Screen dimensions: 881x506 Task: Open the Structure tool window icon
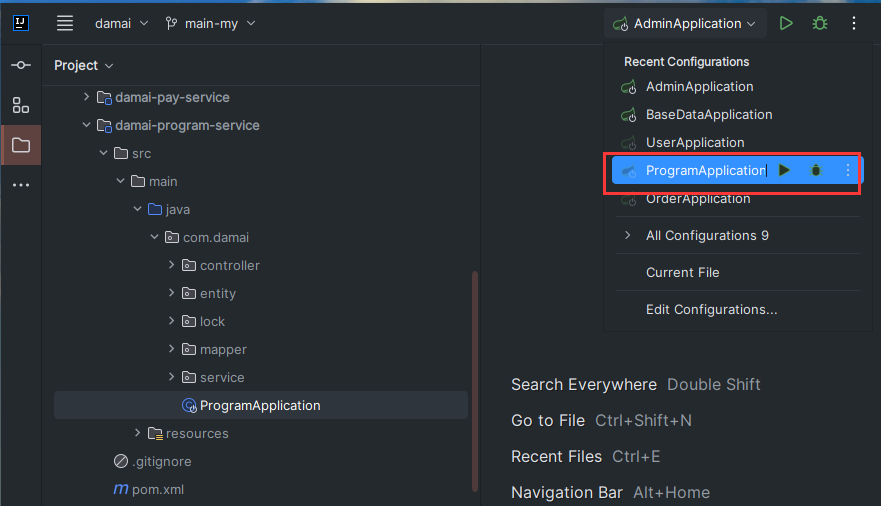tap(21, 105)
